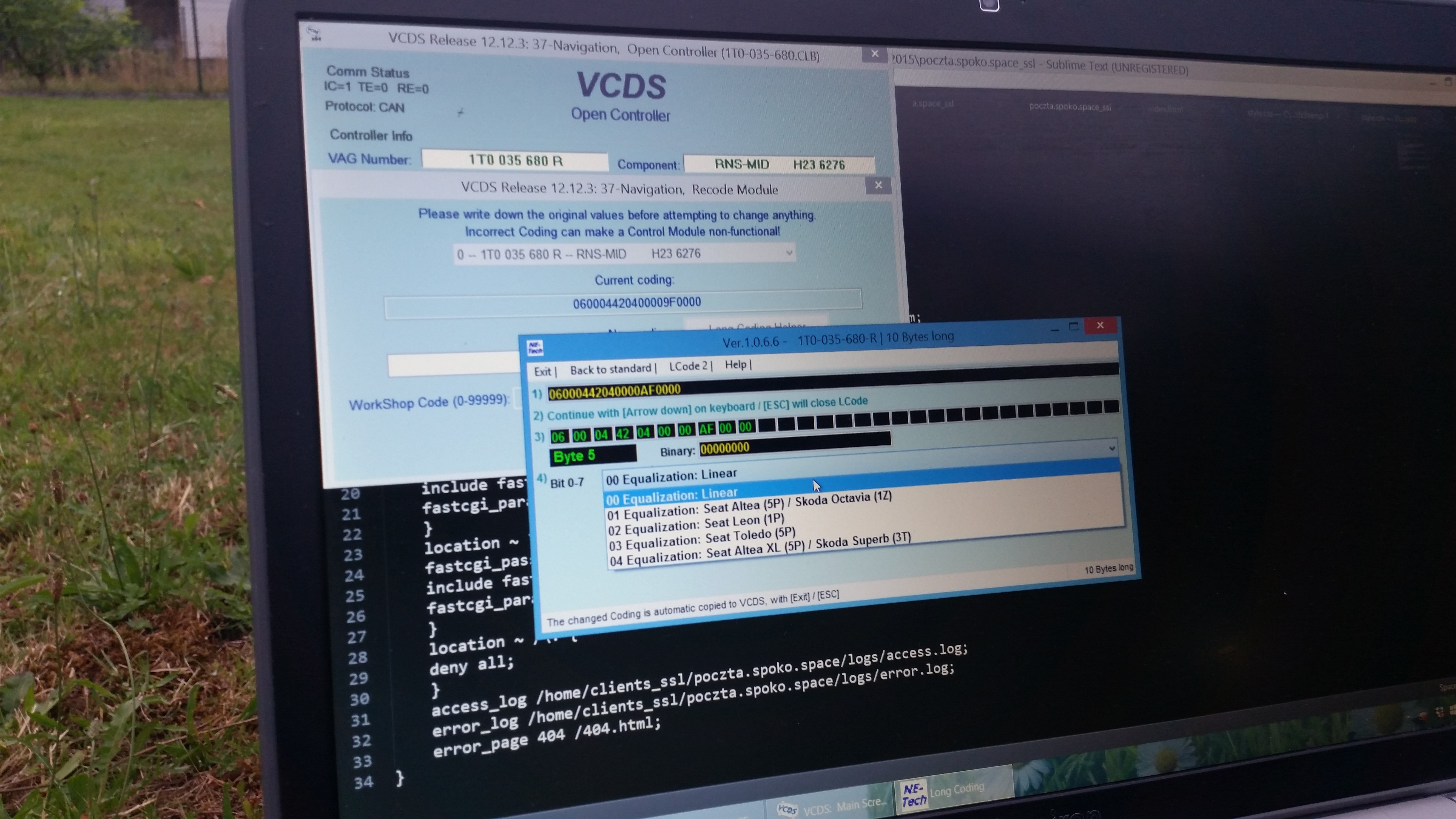
Task: Click the '10 Bytes long' status text in LCode
Action: pos(1108,568)
